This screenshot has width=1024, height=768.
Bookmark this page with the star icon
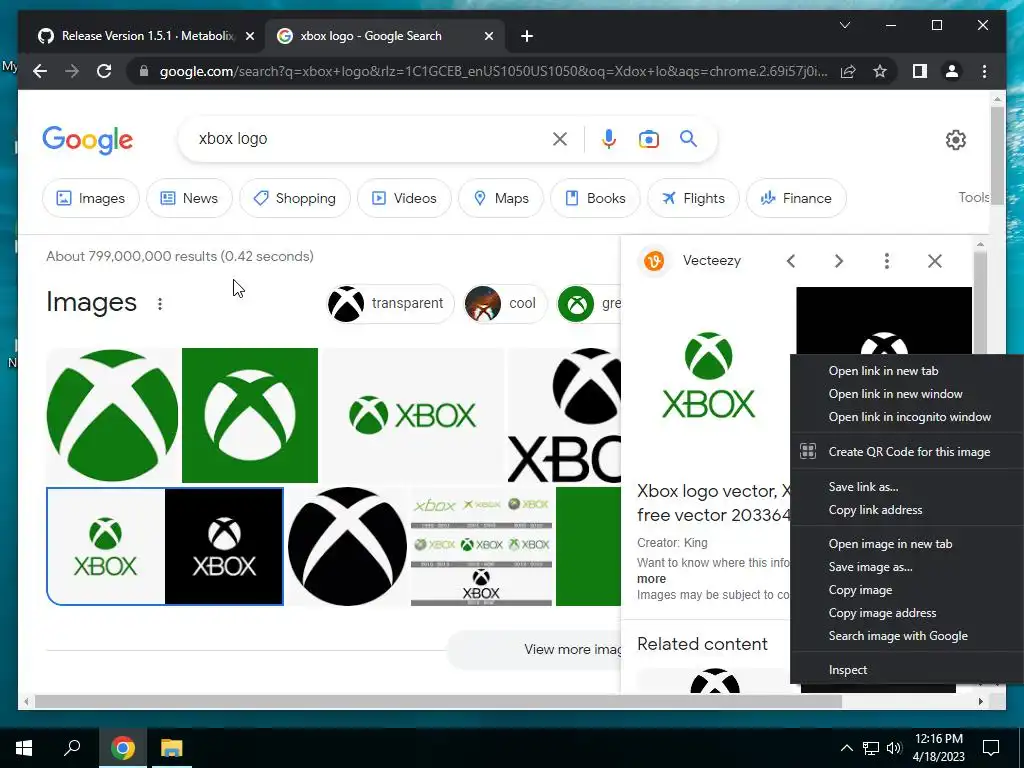click(x=880, y=71)
